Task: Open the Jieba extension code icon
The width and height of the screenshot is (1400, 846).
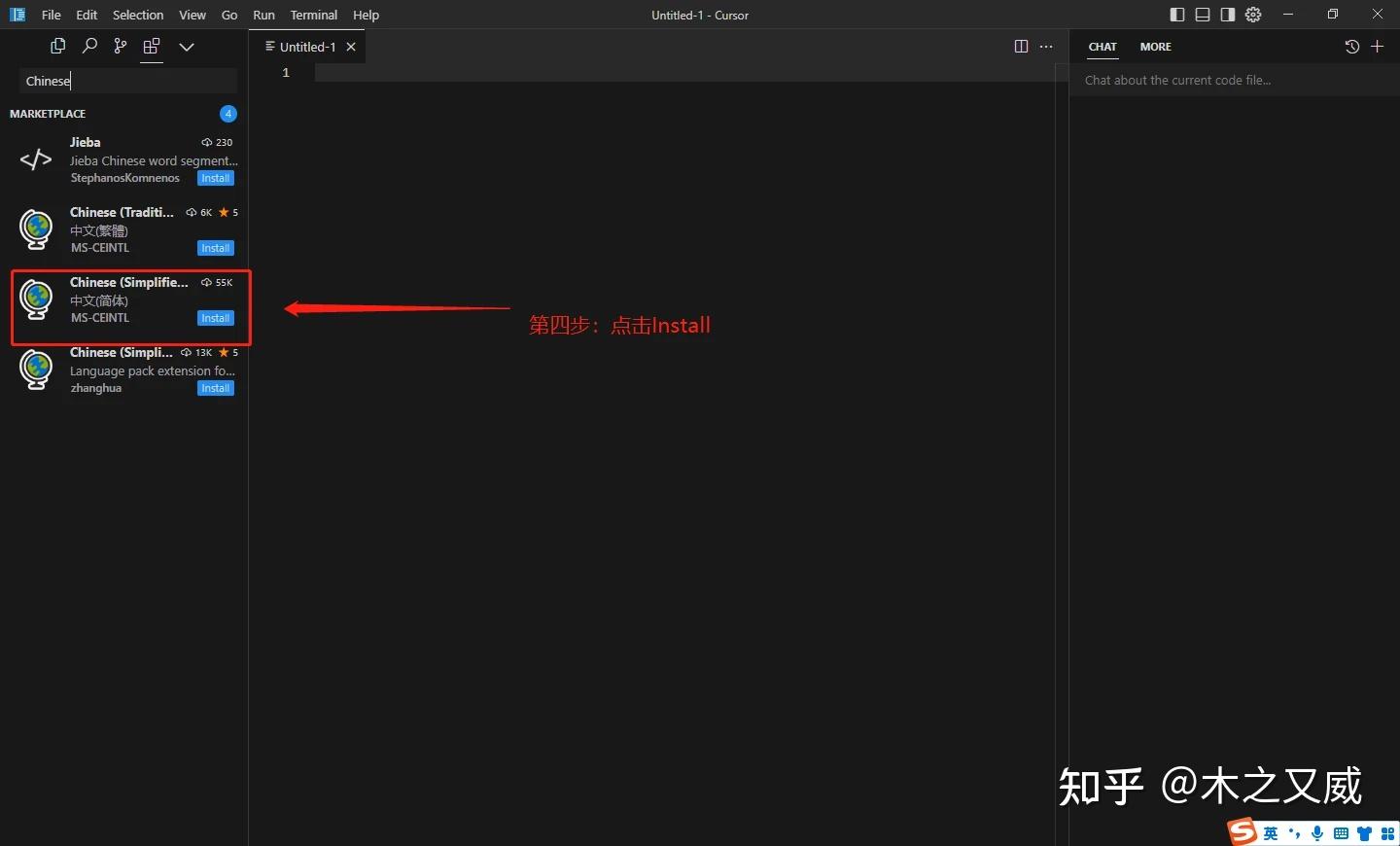Action: coord(36,159)
